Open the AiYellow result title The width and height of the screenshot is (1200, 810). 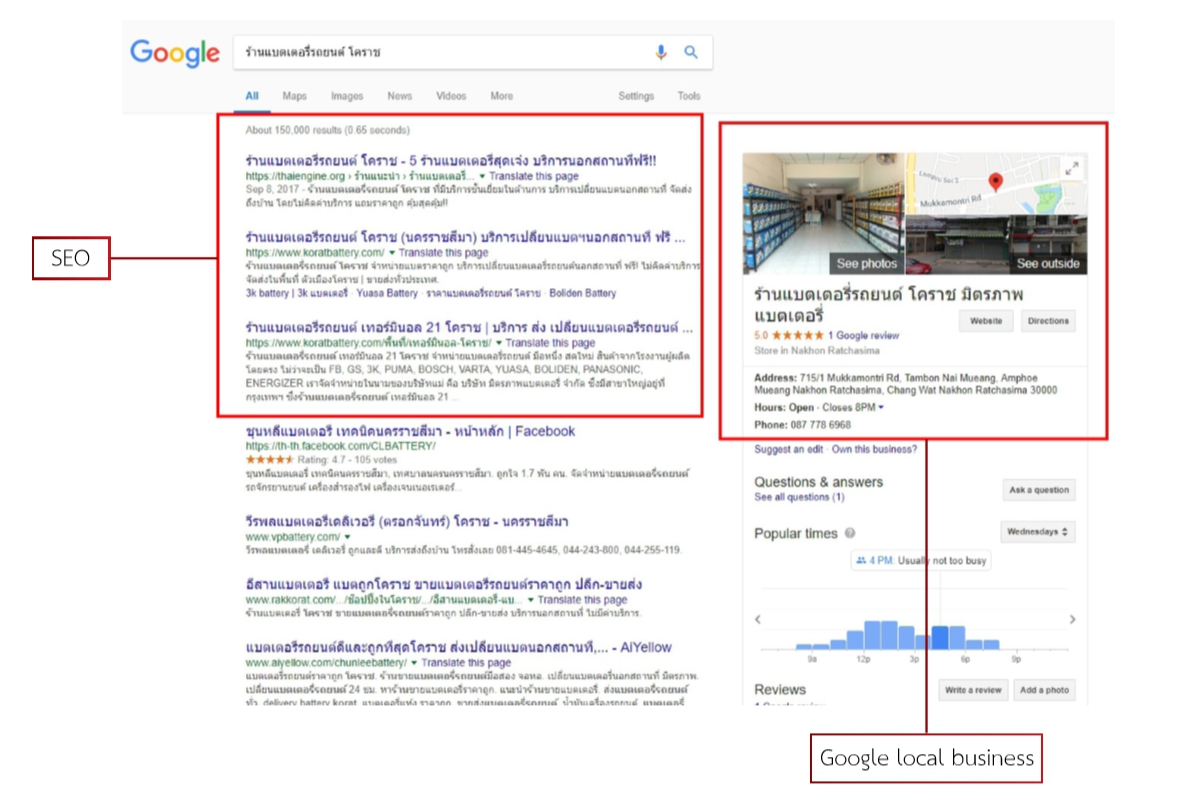coord(460,648)
